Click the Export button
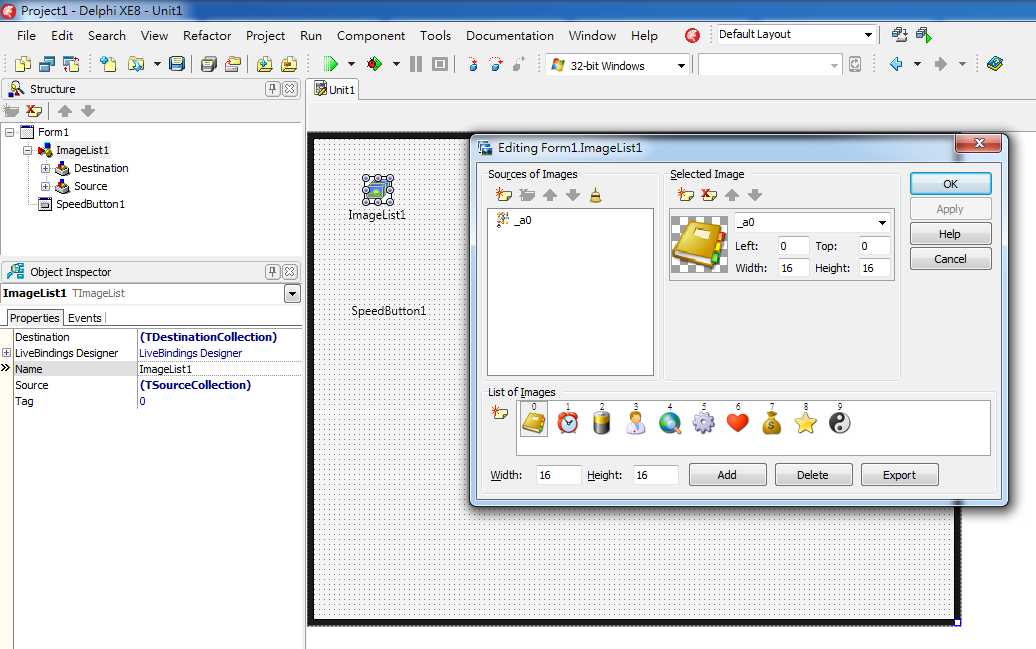 (x=899, y=475)
